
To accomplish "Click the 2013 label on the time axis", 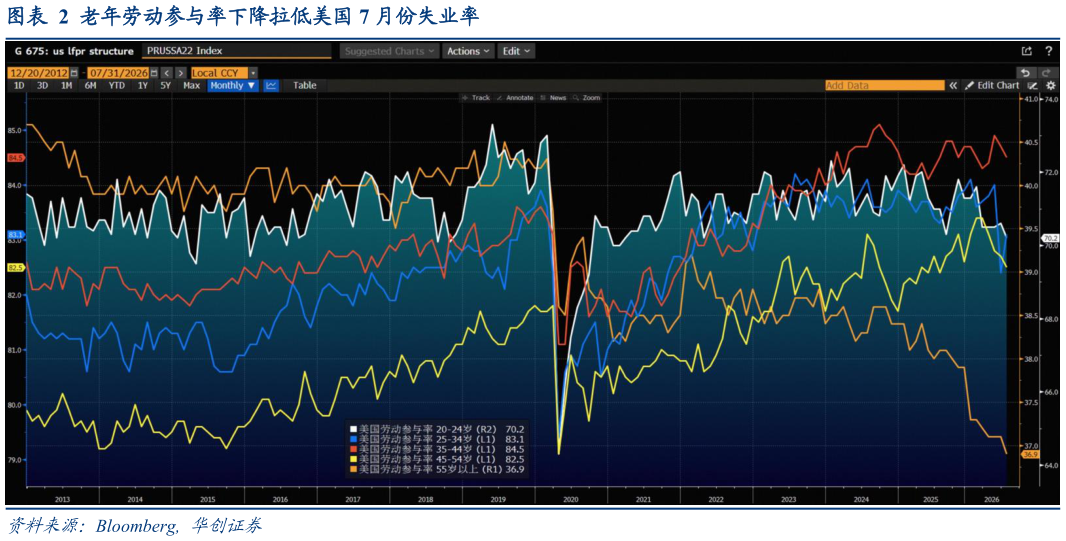I will [x=62, y=500].
